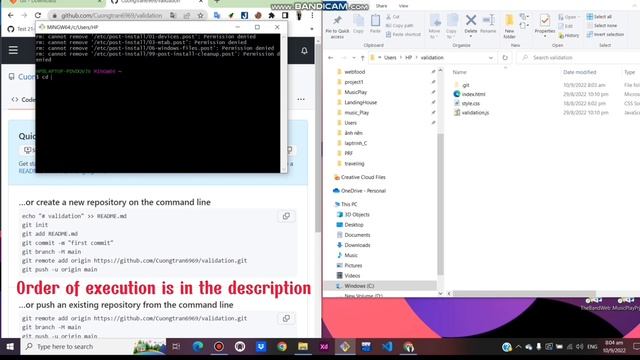
Task: Click Invert selection in ribbon
Action: click(605, 34)
